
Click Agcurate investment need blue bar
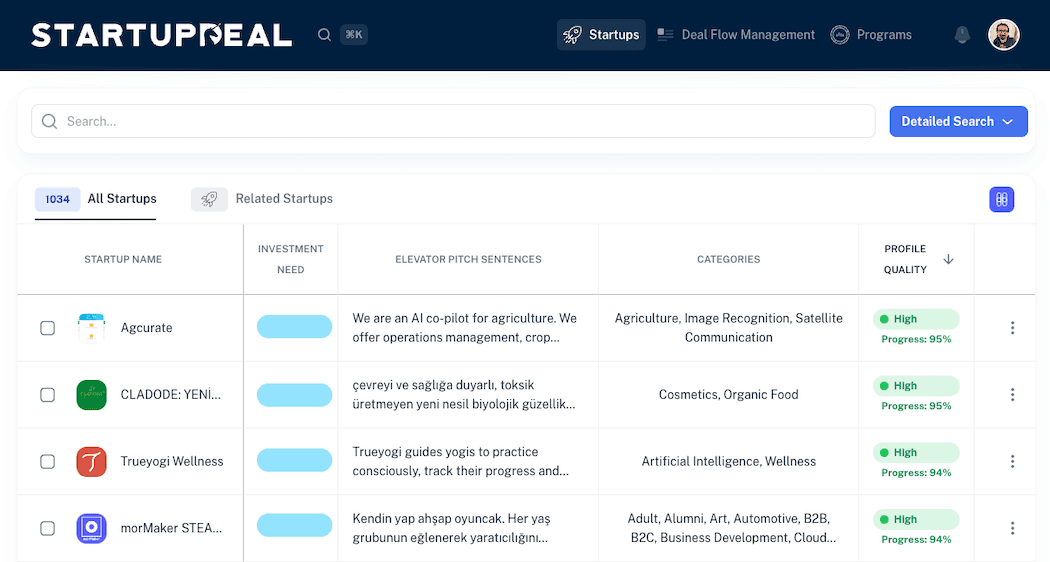295,326
